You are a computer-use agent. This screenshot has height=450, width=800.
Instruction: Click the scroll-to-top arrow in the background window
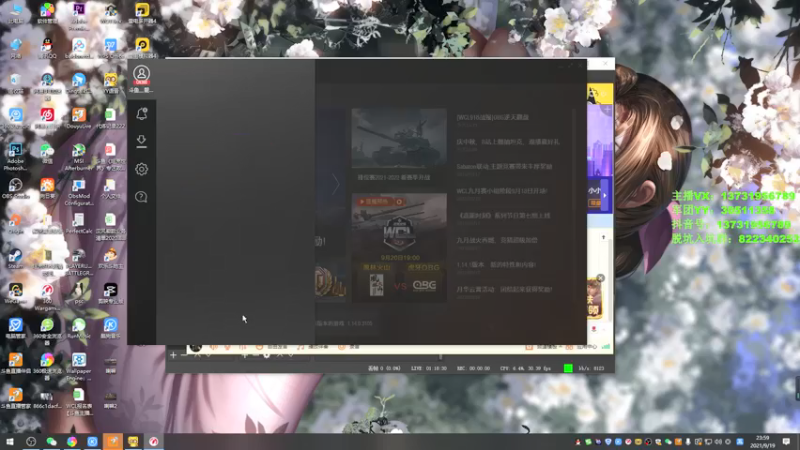click(x=604, y=237)
